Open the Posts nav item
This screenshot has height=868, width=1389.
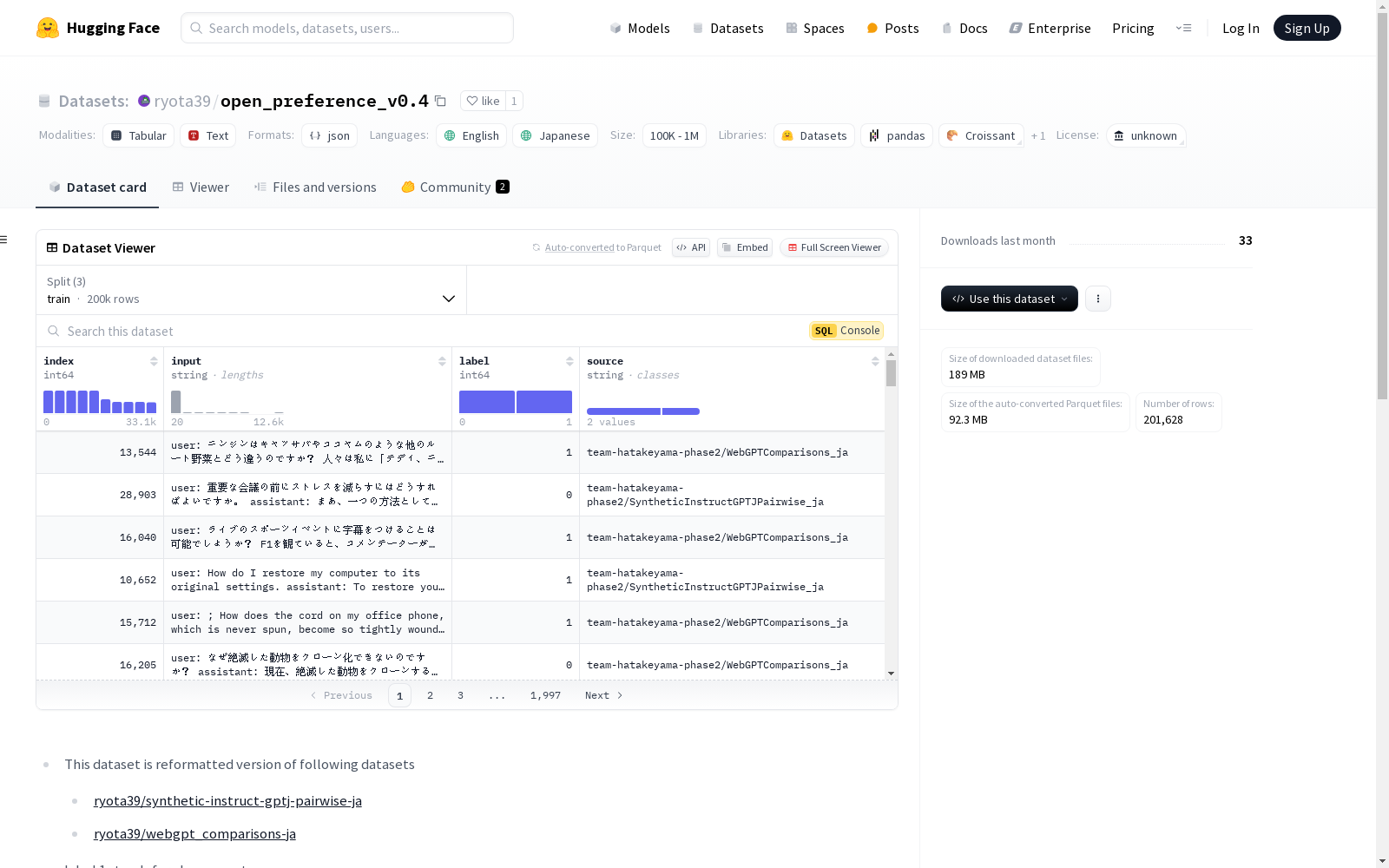(892, 28)
